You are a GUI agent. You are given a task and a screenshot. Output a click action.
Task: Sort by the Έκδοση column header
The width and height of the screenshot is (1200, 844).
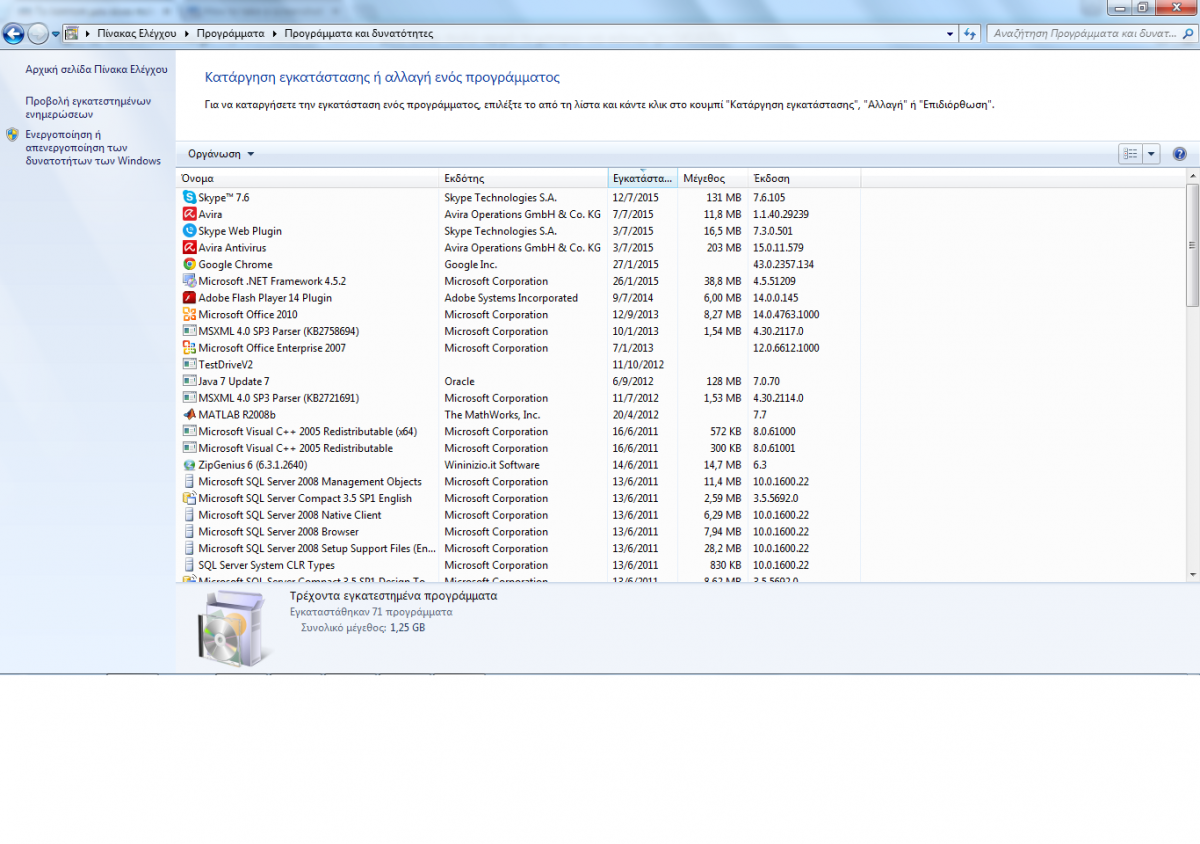click(804, 178)
